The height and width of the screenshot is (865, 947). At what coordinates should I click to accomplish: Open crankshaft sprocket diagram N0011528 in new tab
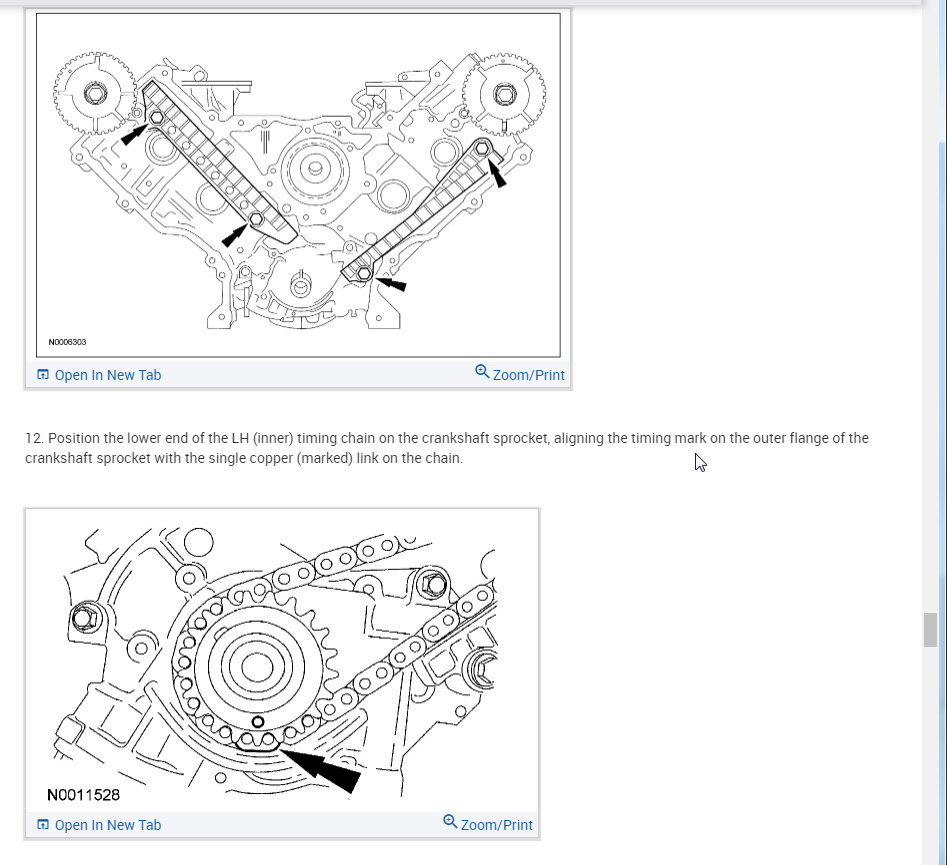108,825
